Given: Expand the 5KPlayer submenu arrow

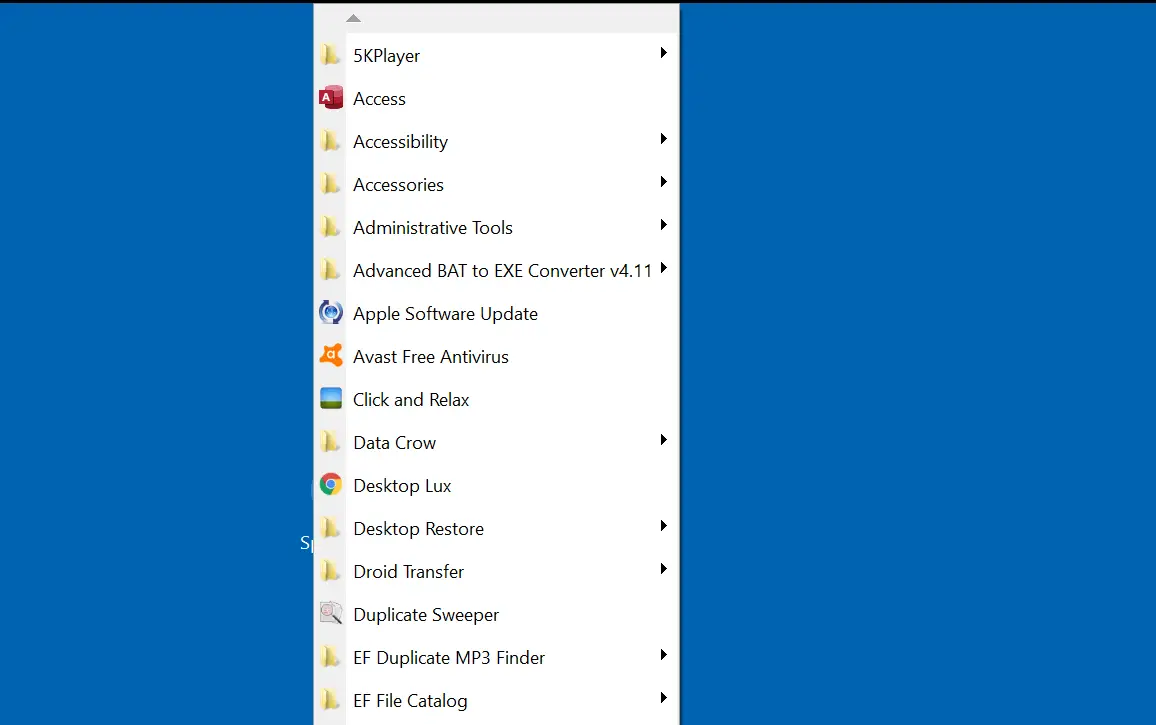Looking at the screenshot, I should coord(664,52).
